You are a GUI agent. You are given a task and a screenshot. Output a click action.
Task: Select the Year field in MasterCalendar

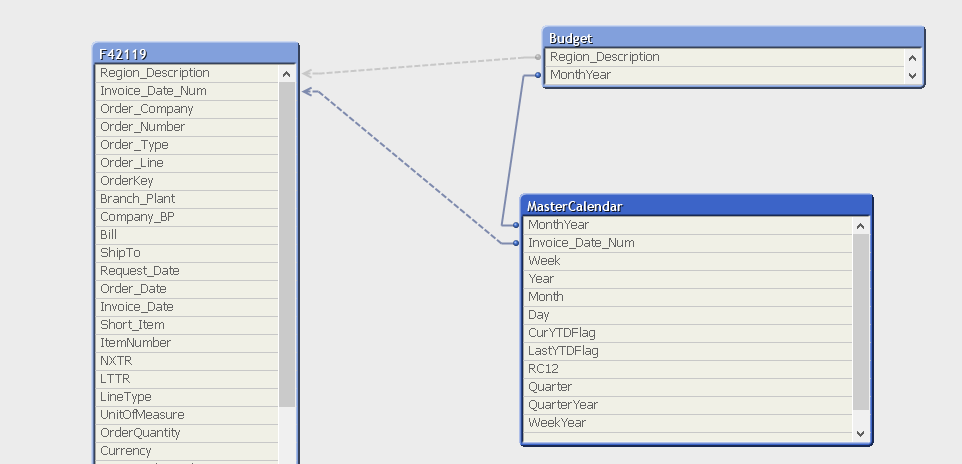(x=688, y=279)
